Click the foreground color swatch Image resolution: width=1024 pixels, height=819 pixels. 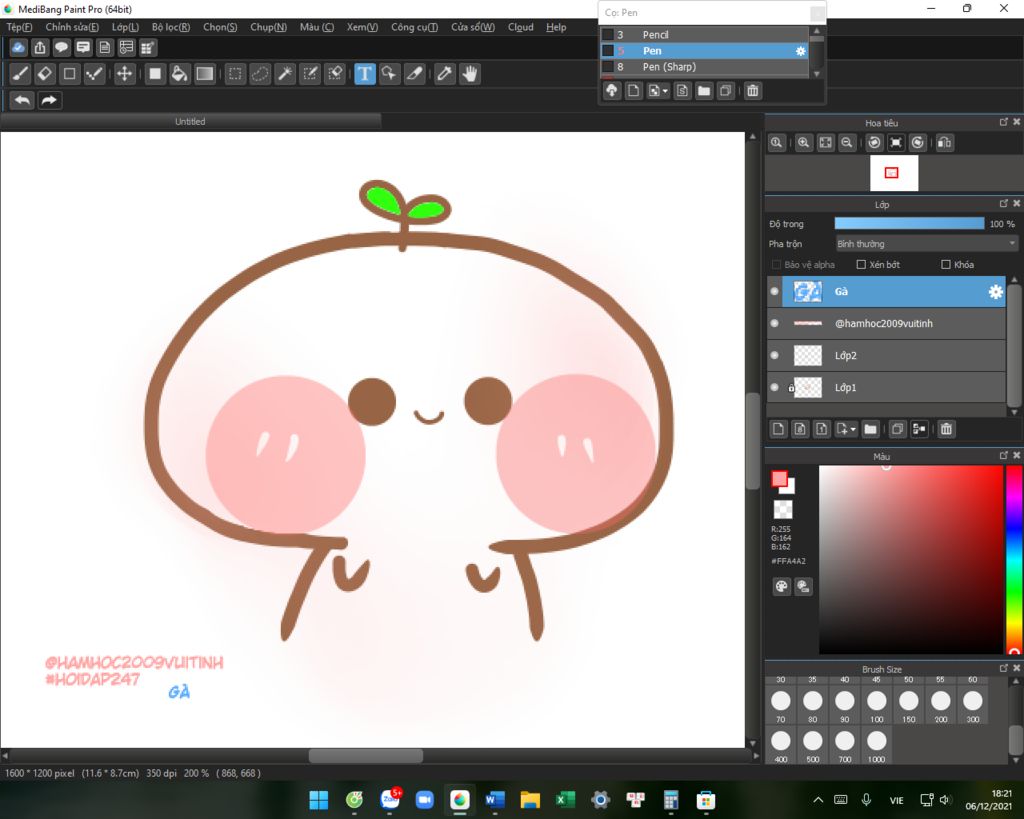(x=779, y=479)
